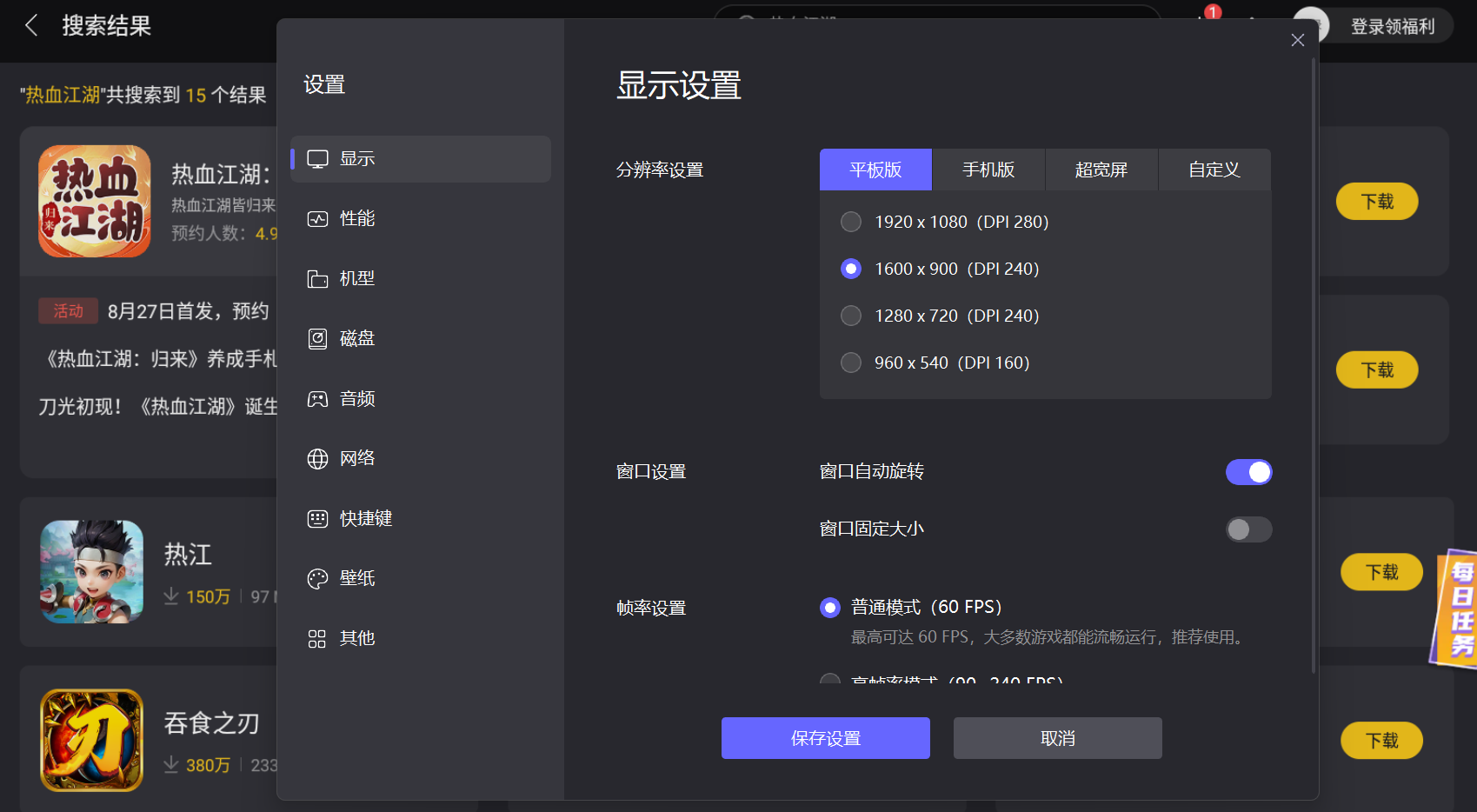The height and width of the screenshot is (812, 1477).
Task: Click the 网络 globe icon
Action: pyautogui.click(x=317, y=459)
